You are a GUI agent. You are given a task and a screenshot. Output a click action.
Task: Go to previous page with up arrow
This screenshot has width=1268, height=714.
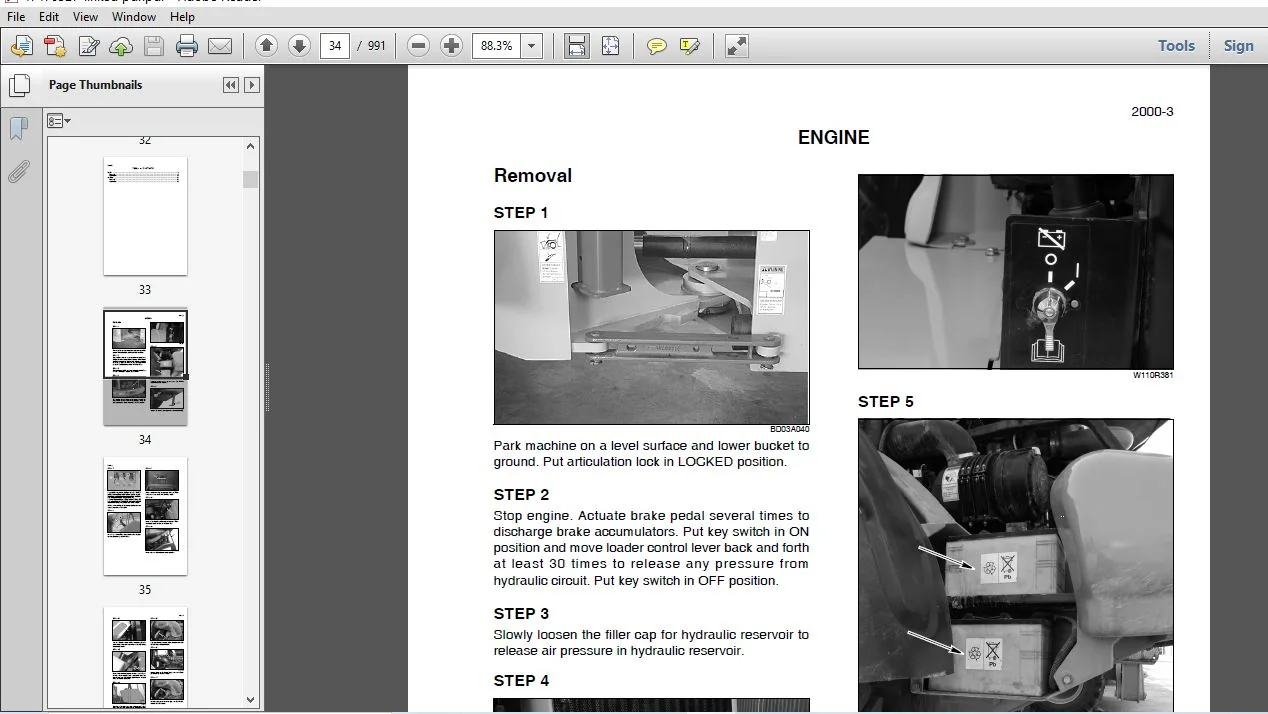click(266, 45)
